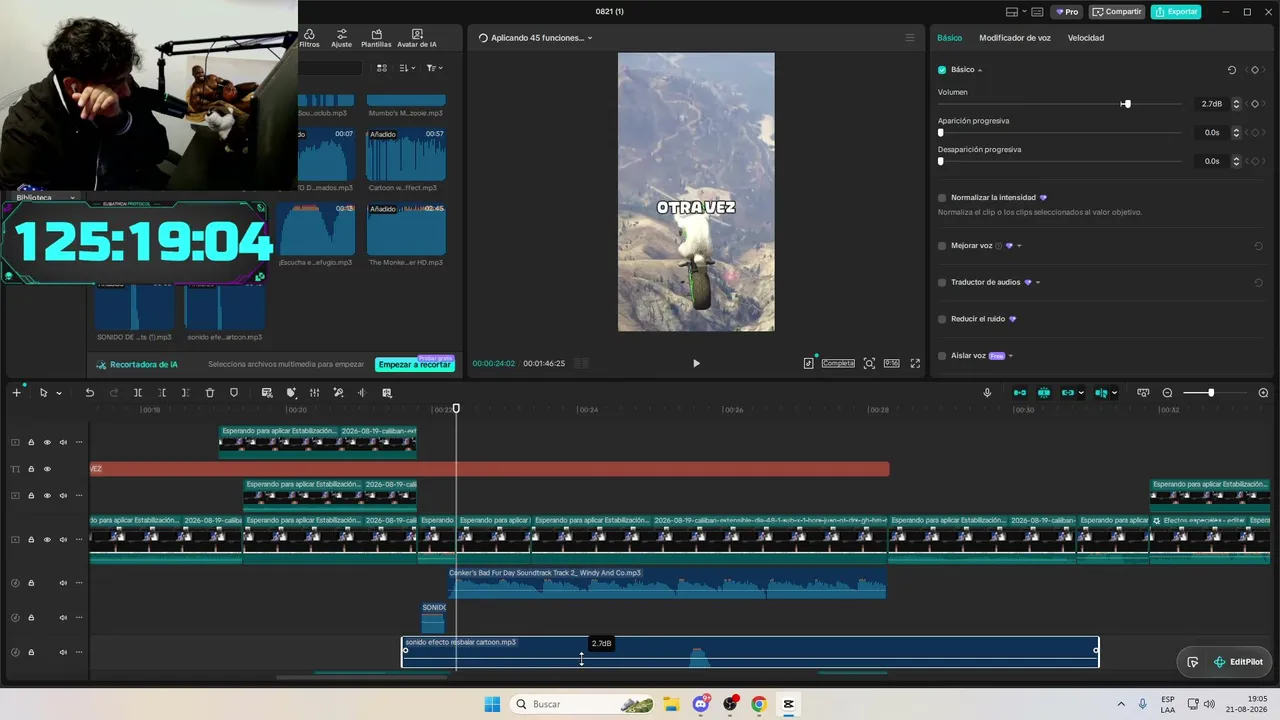Screen dimensions: 1280x720
Task: Hide the top video track with eye icon
Action: click(47, 442)
